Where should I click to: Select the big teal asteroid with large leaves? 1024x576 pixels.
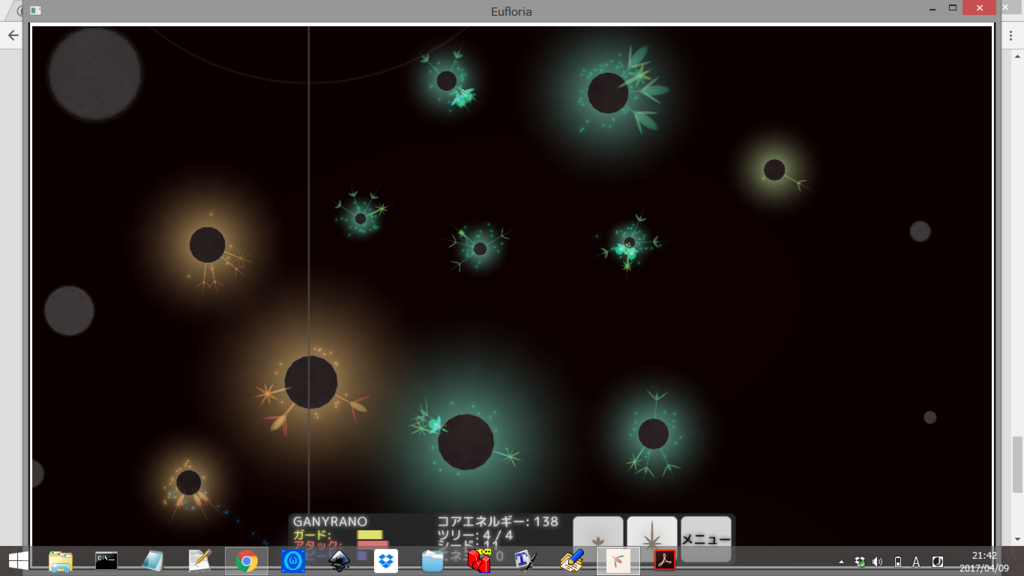coord(608,93)
